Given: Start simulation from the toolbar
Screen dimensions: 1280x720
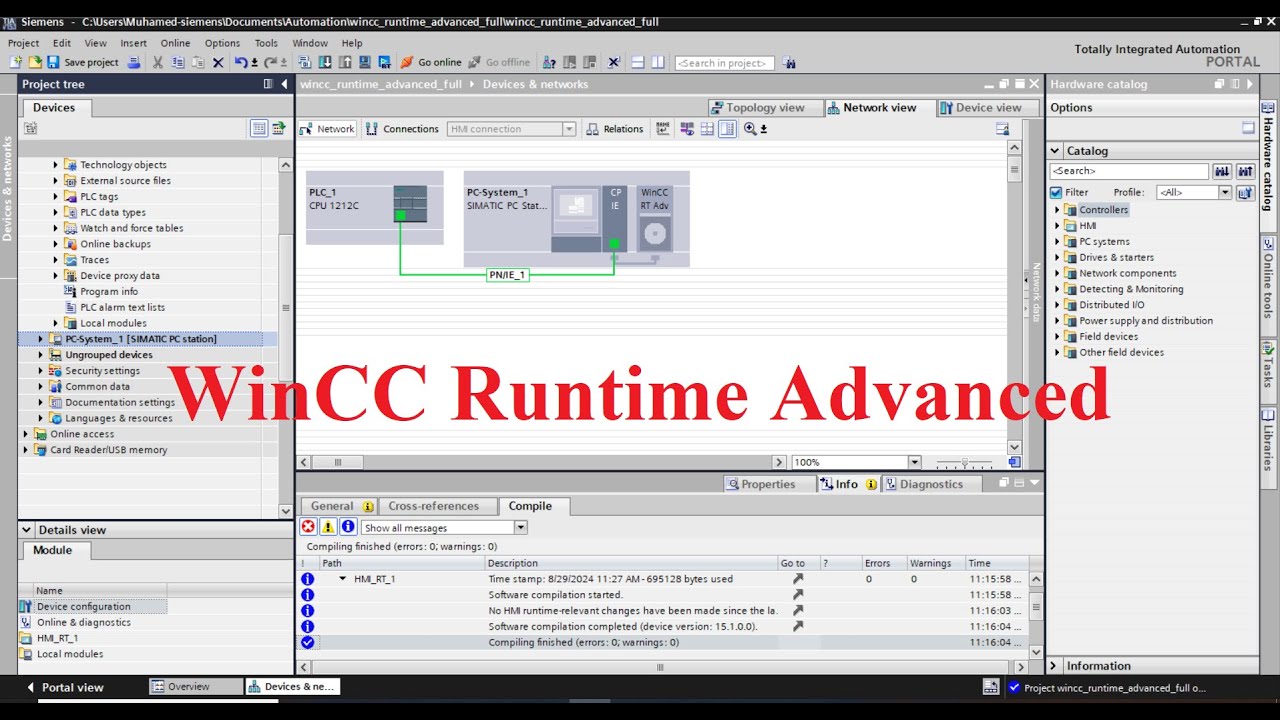Looking at the screenshot, I should 365,62.
